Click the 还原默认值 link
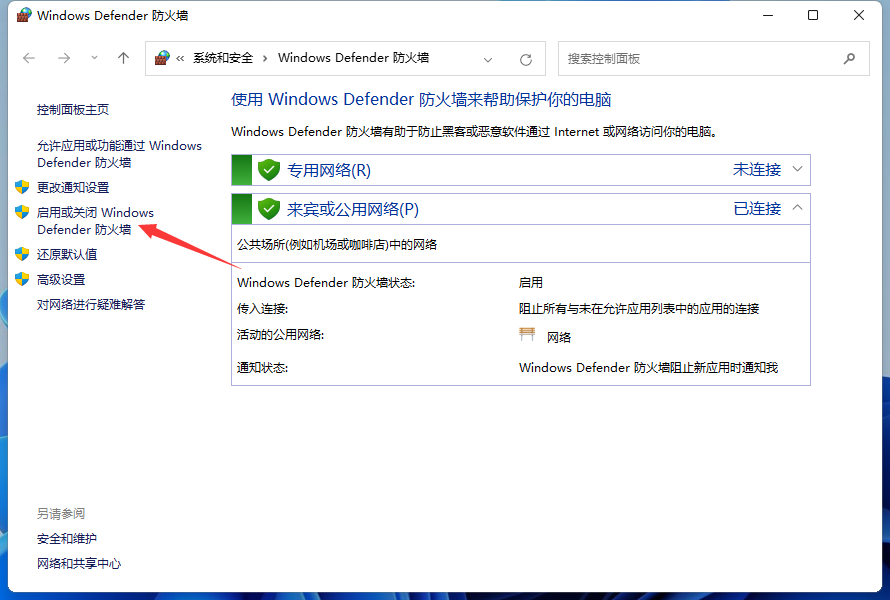 point(67,254)
